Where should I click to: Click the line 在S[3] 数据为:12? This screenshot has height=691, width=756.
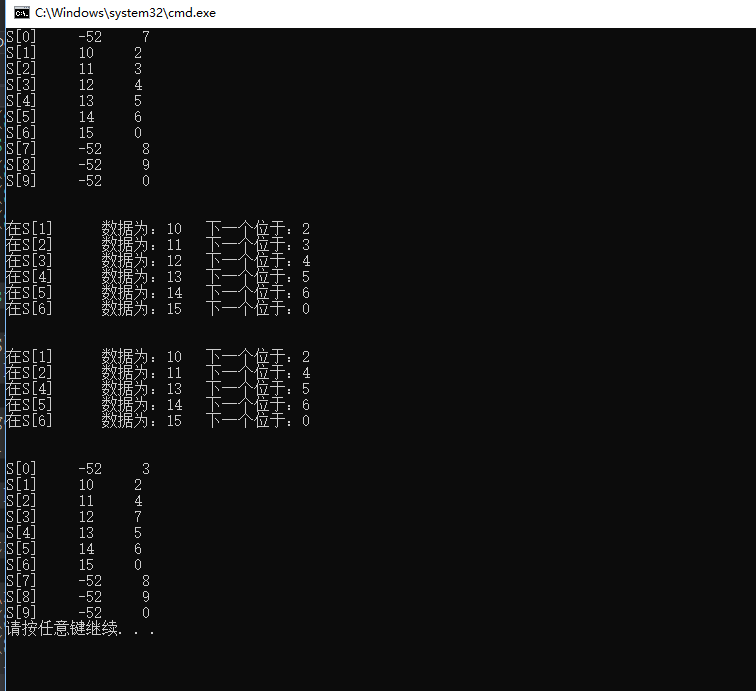pos(158,261)
